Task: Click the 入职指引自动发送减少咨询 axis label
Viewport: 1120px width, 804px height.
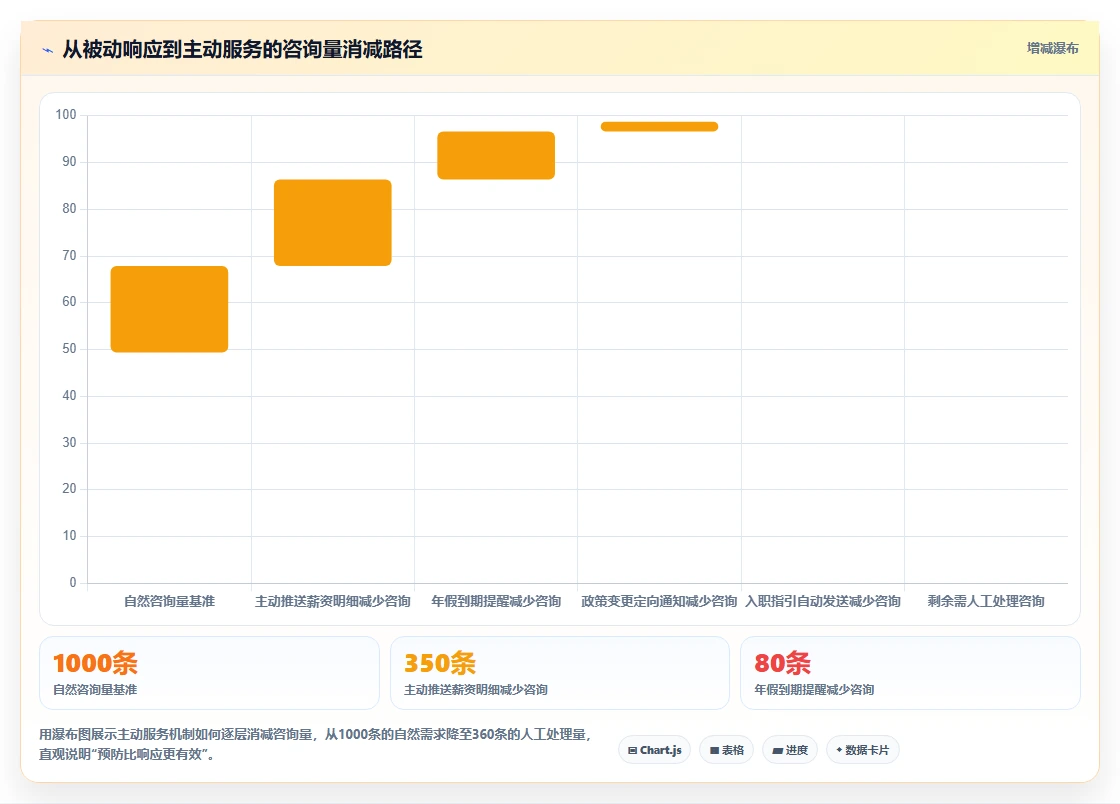Action: tap(823, 601)
